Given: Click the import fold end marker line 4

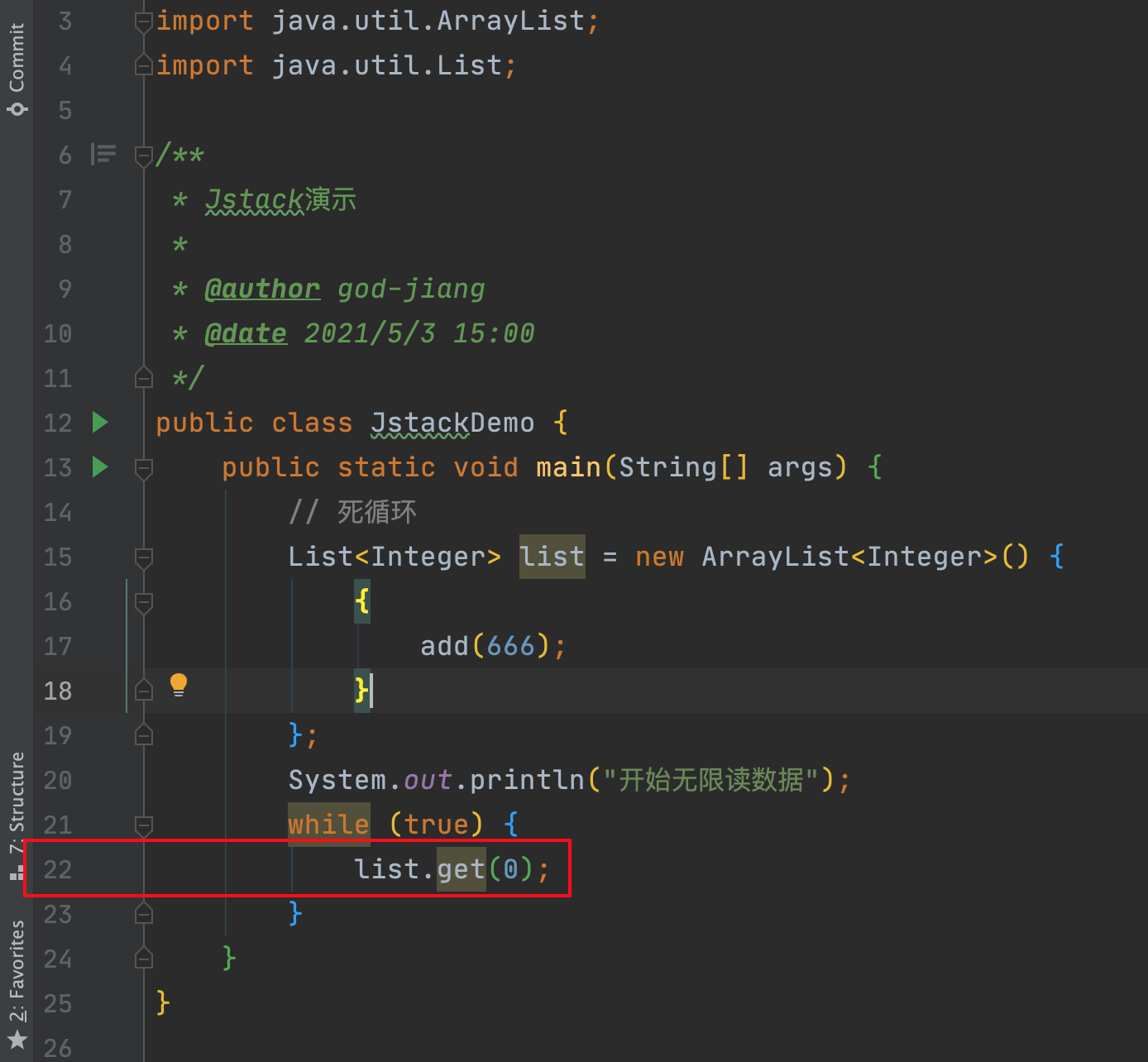Looking at the screenshot, I should 144,65.
